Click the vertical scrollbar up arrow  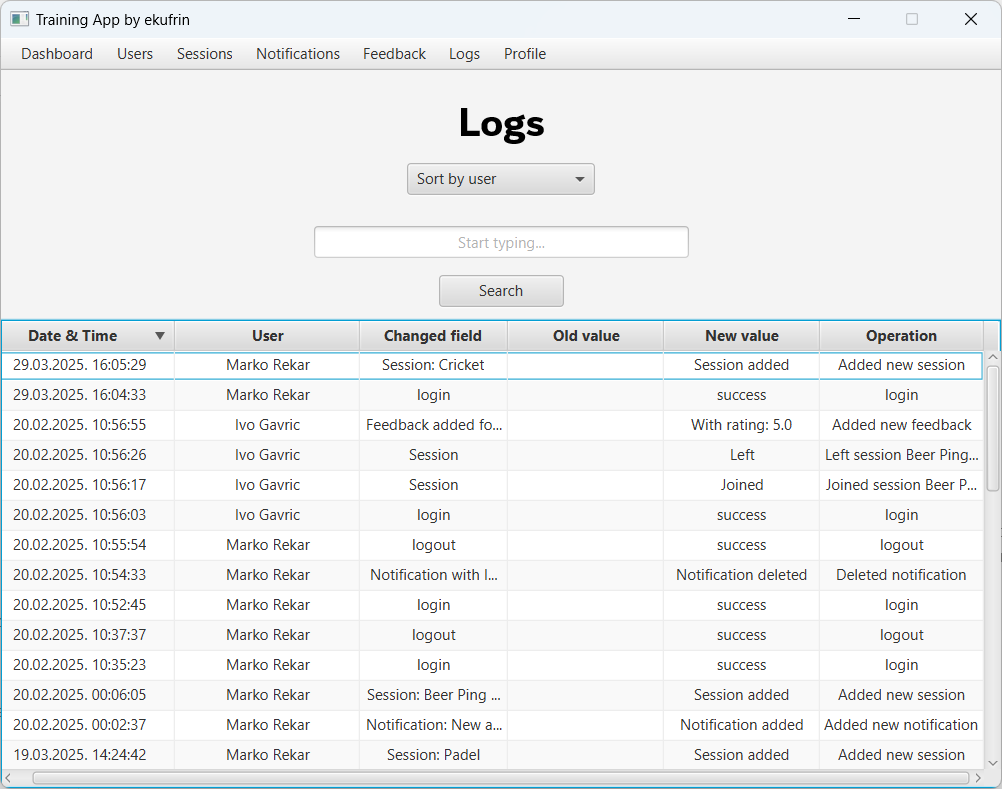pyautogui.click(x=992, y=357)
